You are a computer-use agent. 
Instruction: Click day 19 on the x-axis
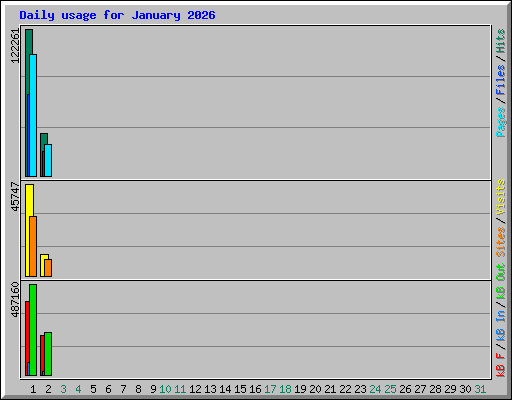click(300, 389)
